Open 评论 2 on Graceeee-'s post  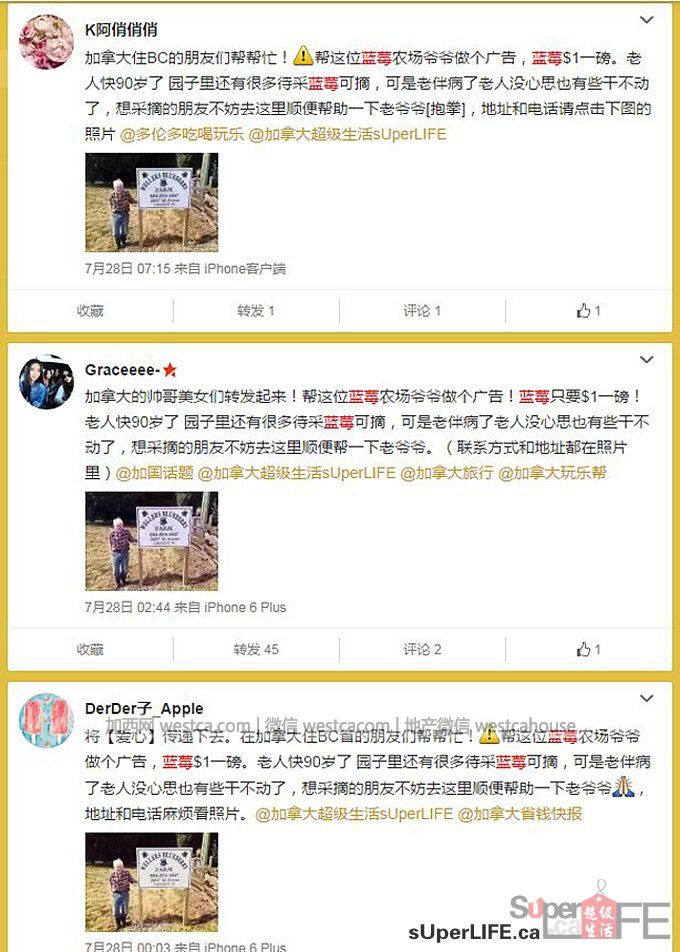(x=422, y=650)
